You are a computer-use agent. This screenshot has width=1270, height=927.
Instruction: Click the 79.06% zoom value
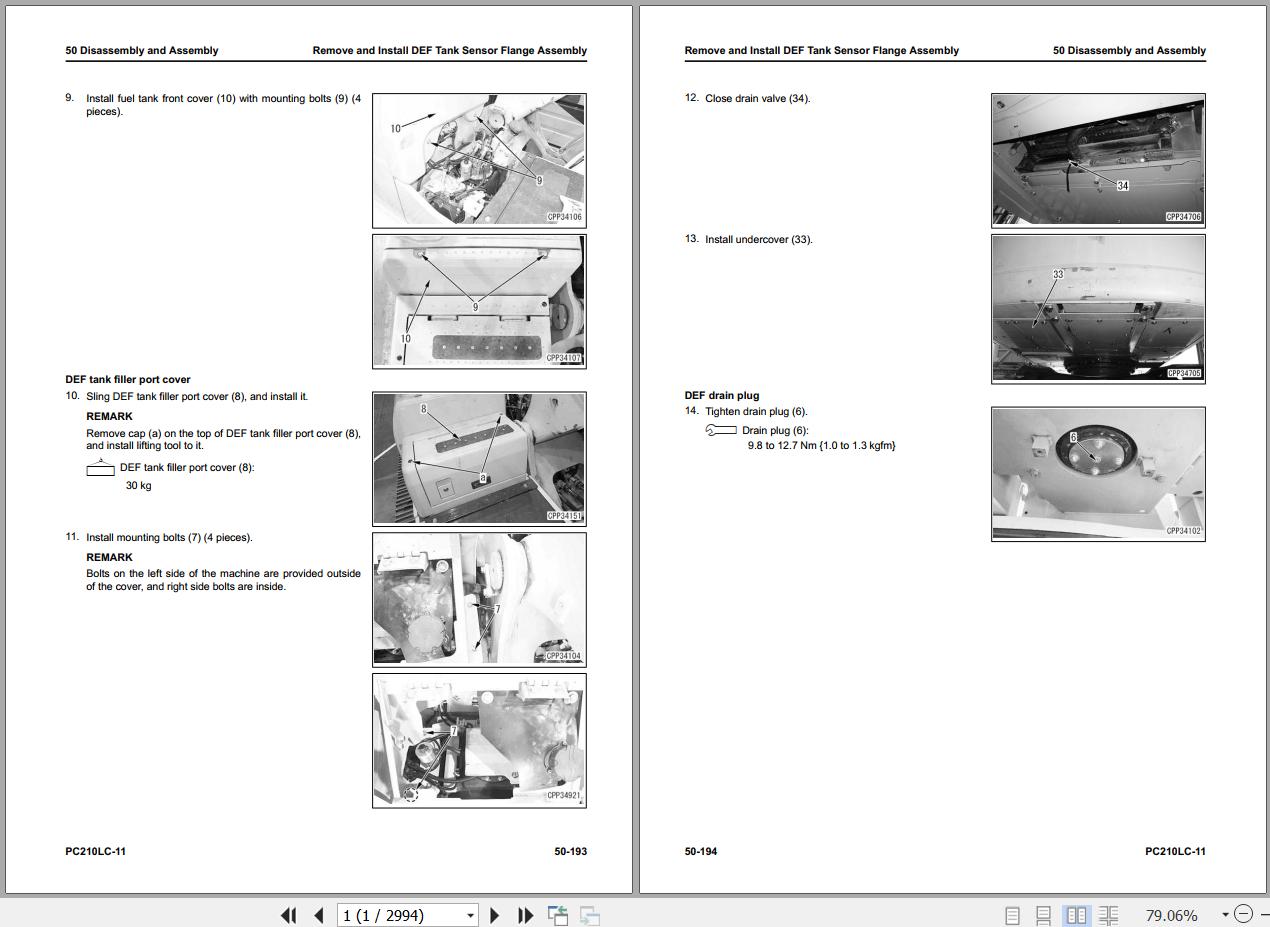tap(1170, 915)
